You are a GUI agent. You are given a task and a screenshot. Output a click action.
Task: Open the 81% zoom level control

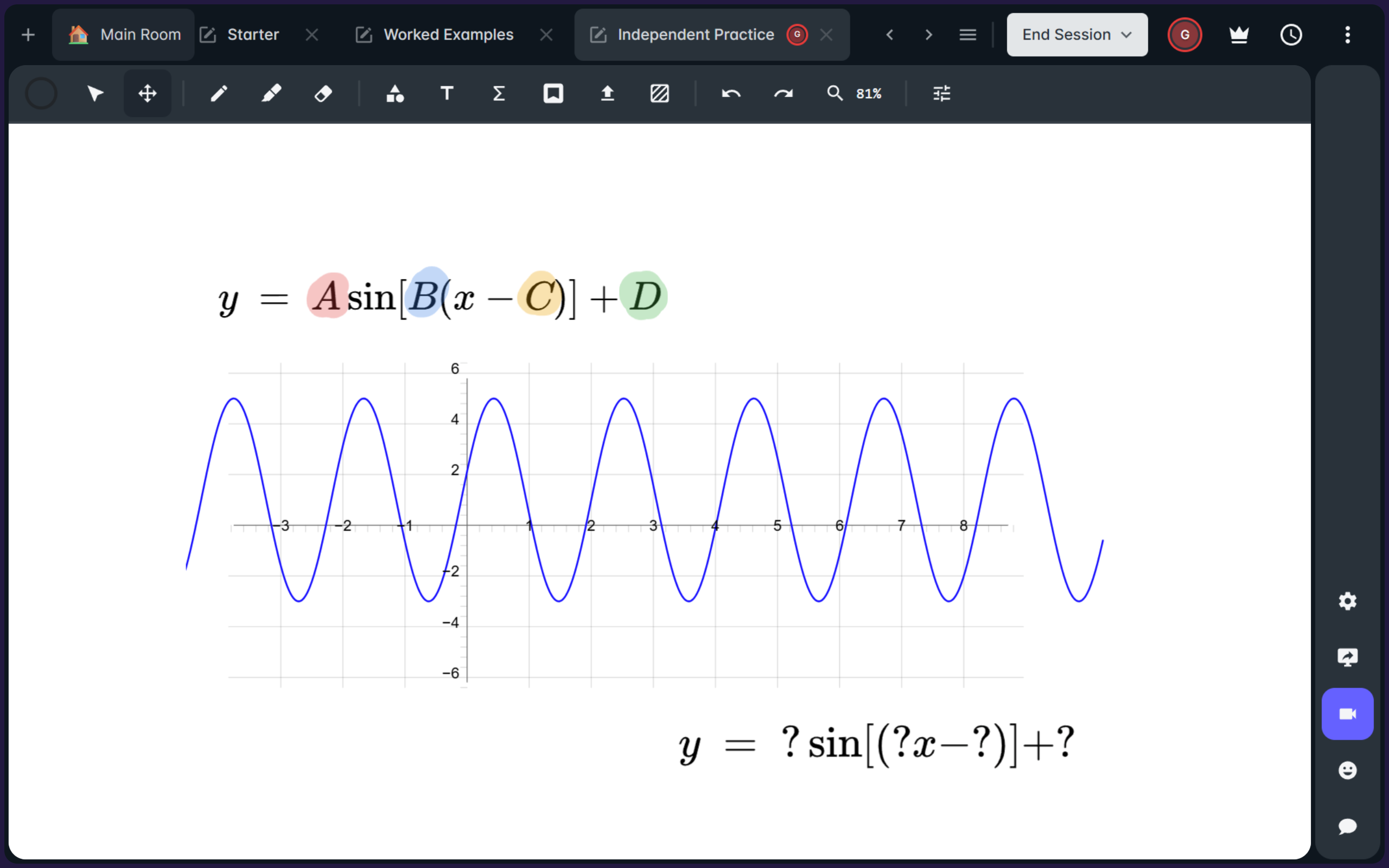pos(868,93)
